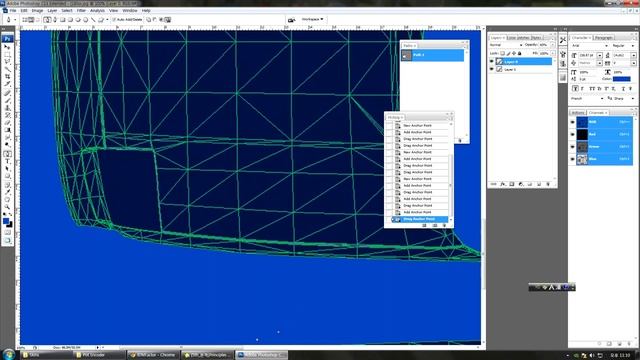Image resolution: width=640 pixels, height=360 pixels.
Task: Open the File menu
Action: point(13,11)
